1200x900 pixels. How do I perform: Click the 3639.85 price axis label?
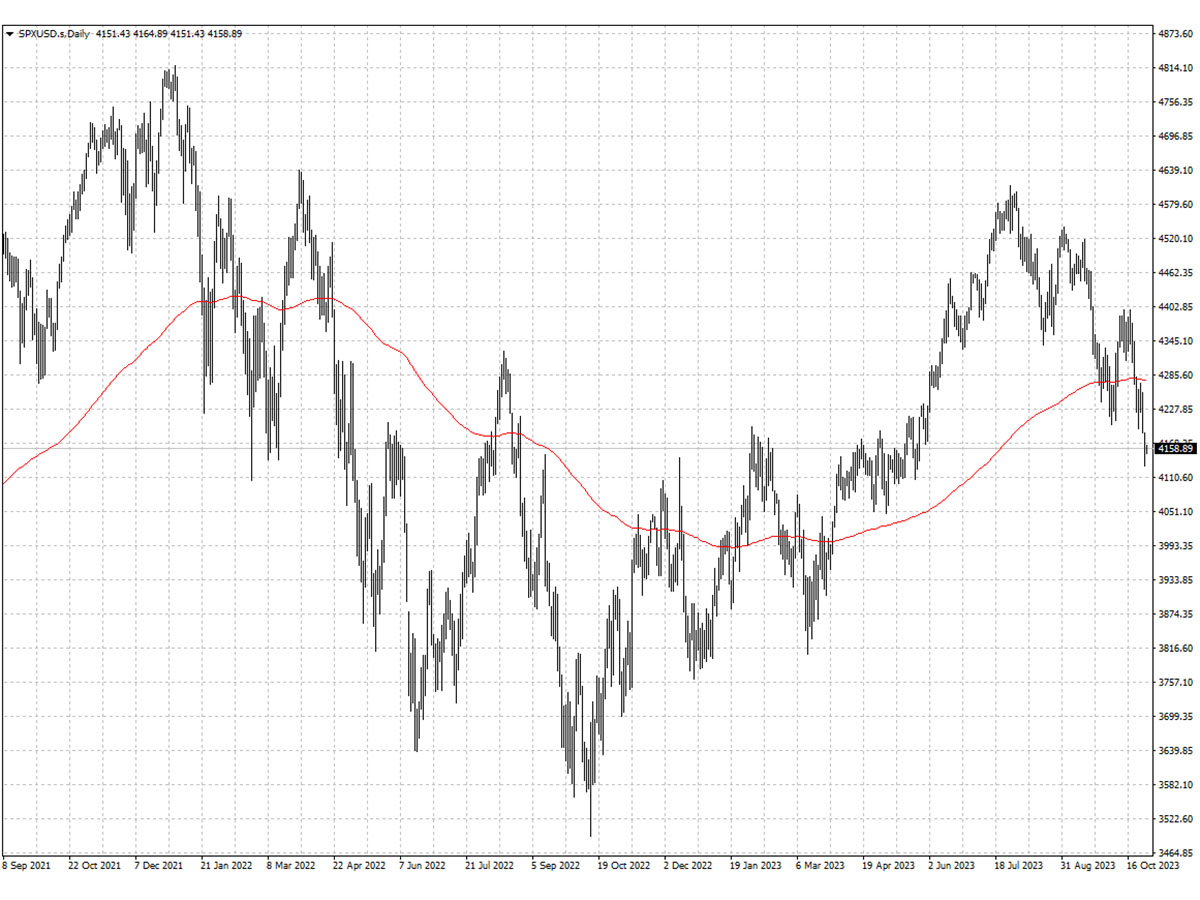click(1175, 751)
